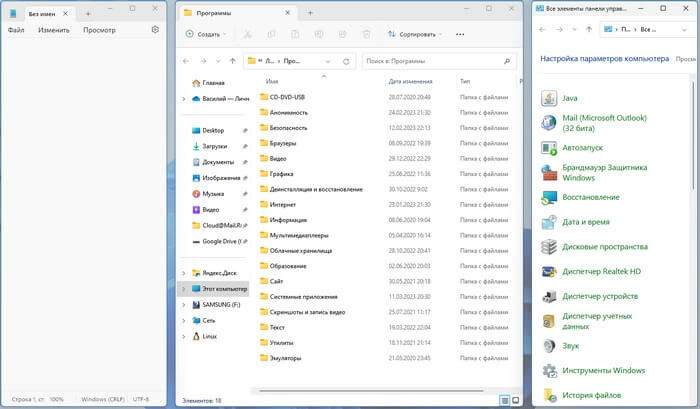
Task: Click the search field in Программы
Action: [435, 60]
